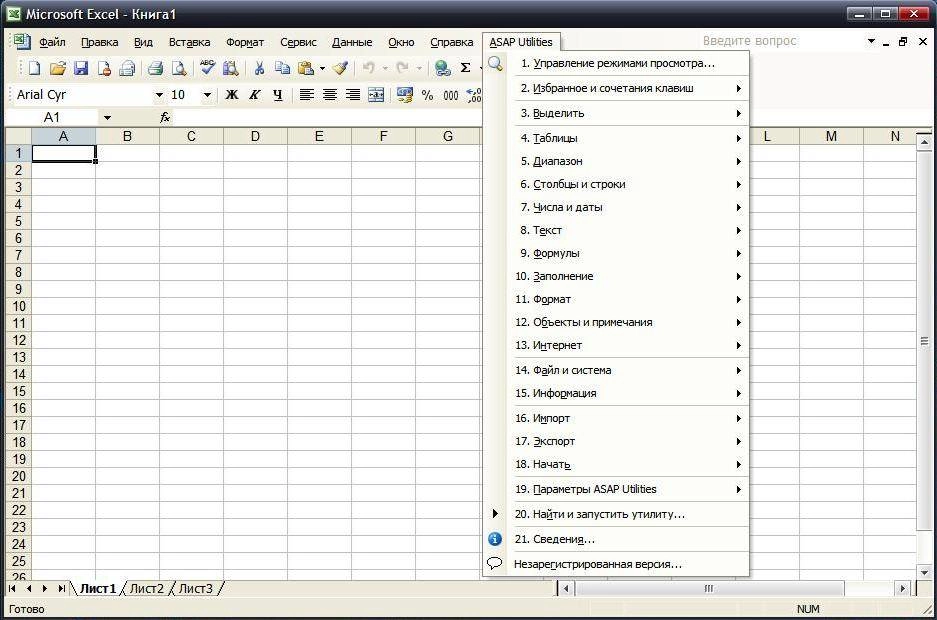Click the next sheet navigation arrow
Image resolution: width=937 pixels, height=620 pixels.
(45, 588)
